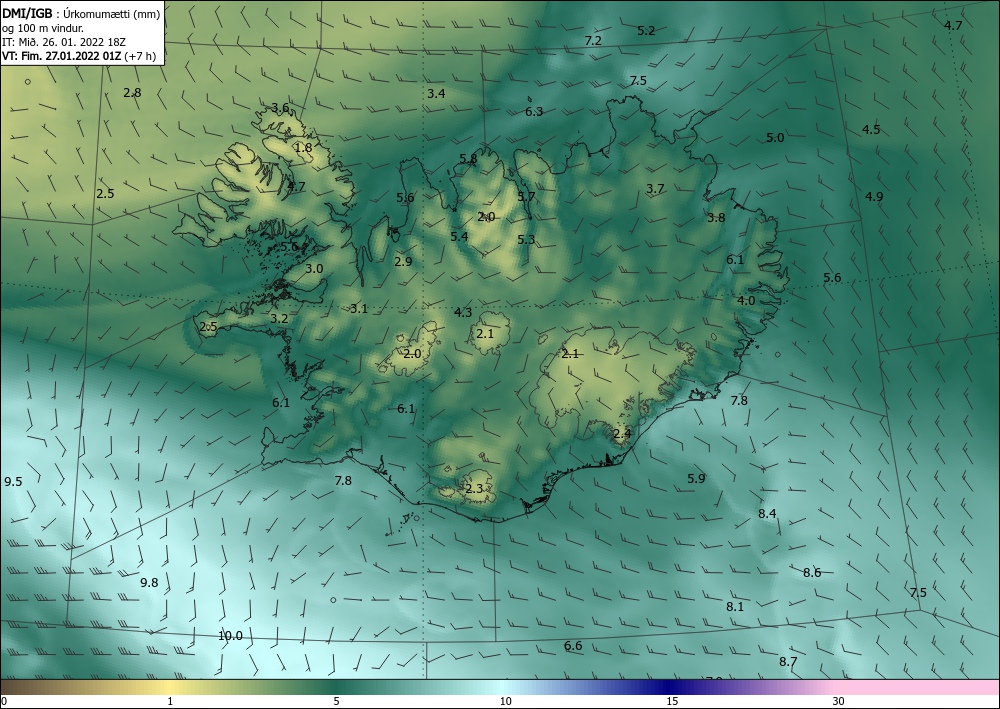
Task: Click the 9.8 value over the southwest ocean
Action: (149, 582)
